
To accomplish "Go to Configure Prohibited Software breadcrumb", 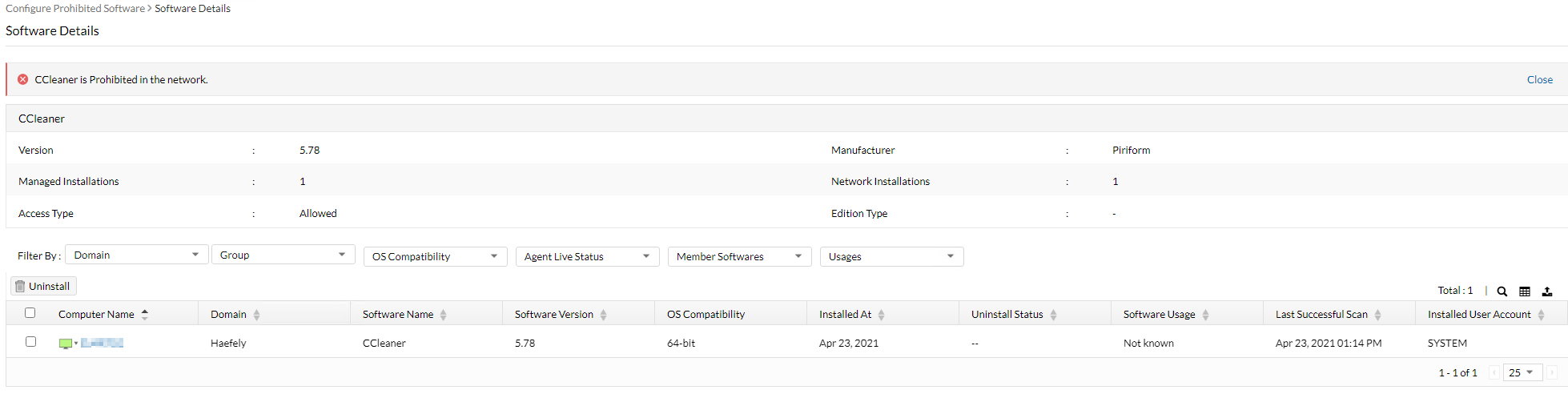I will tap(75, 8).
